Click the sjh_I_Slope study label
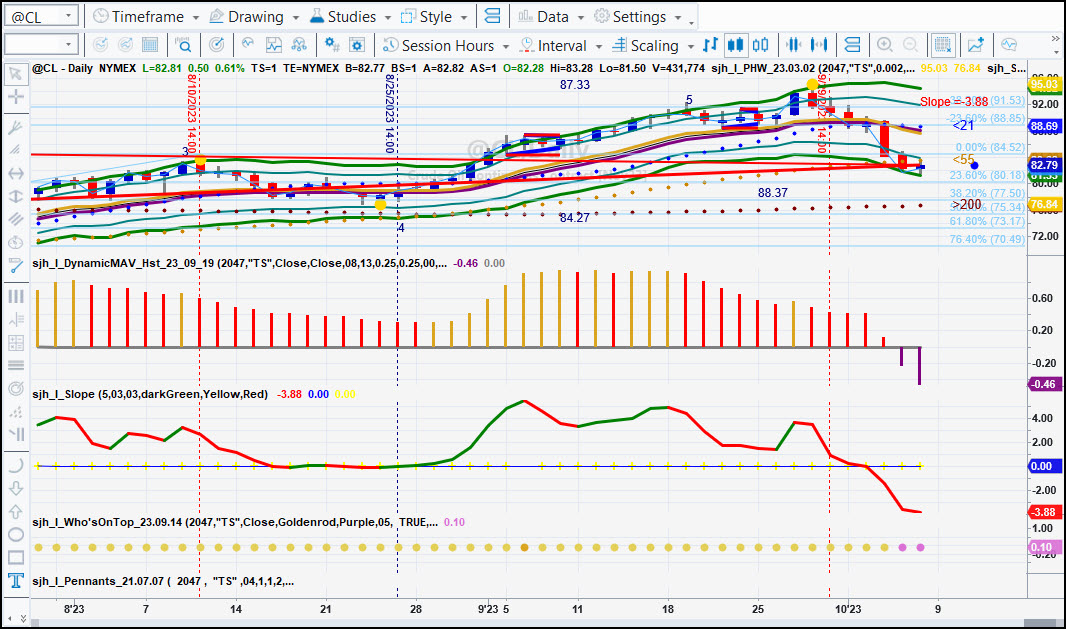1066x629 pixels. [x=150, y=394]
